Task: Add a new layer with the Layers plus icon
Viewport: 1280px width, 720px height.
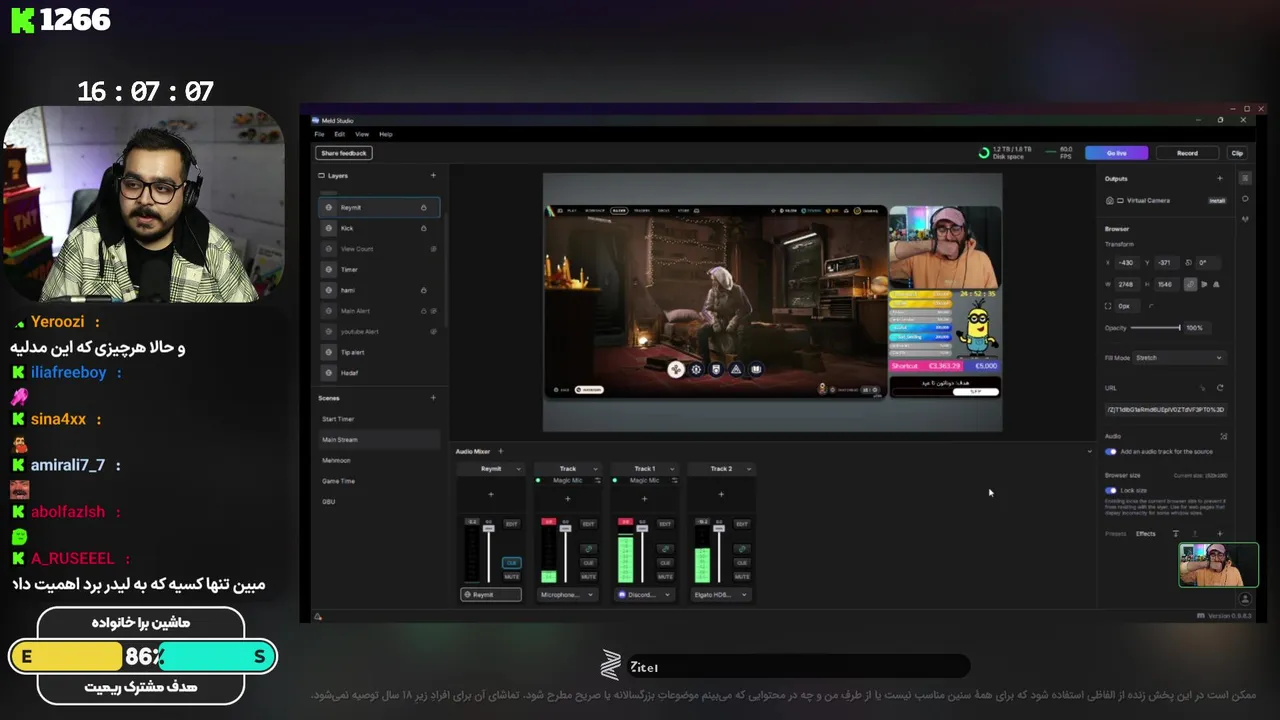Action: [x=433, y=175]
